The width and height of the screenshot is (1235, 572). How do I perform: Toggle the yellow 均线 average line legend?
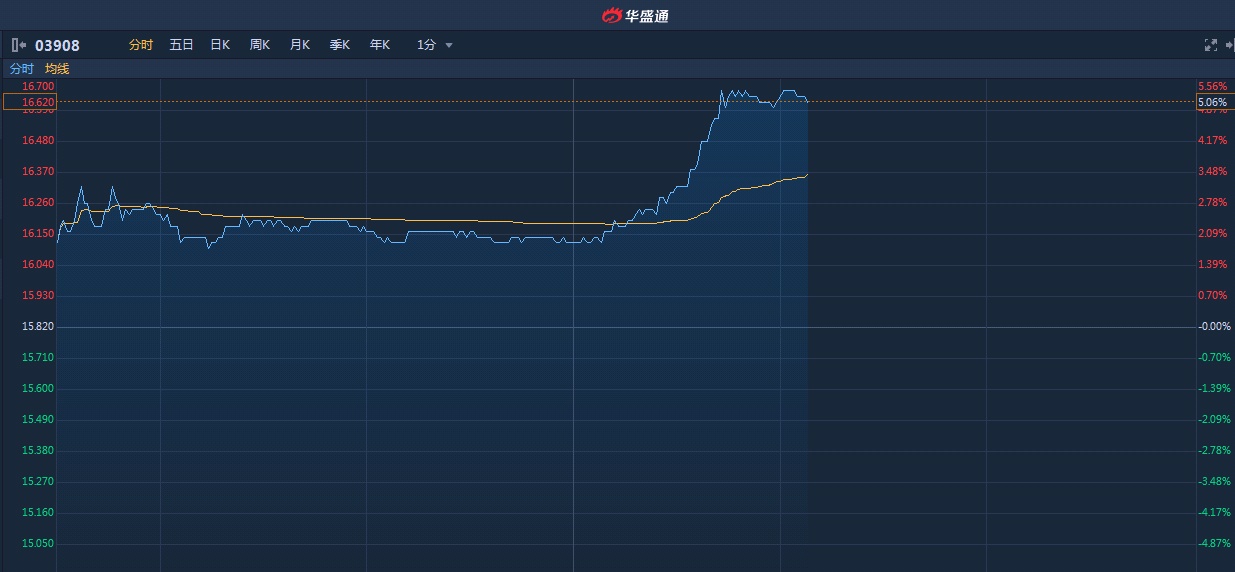57,69
